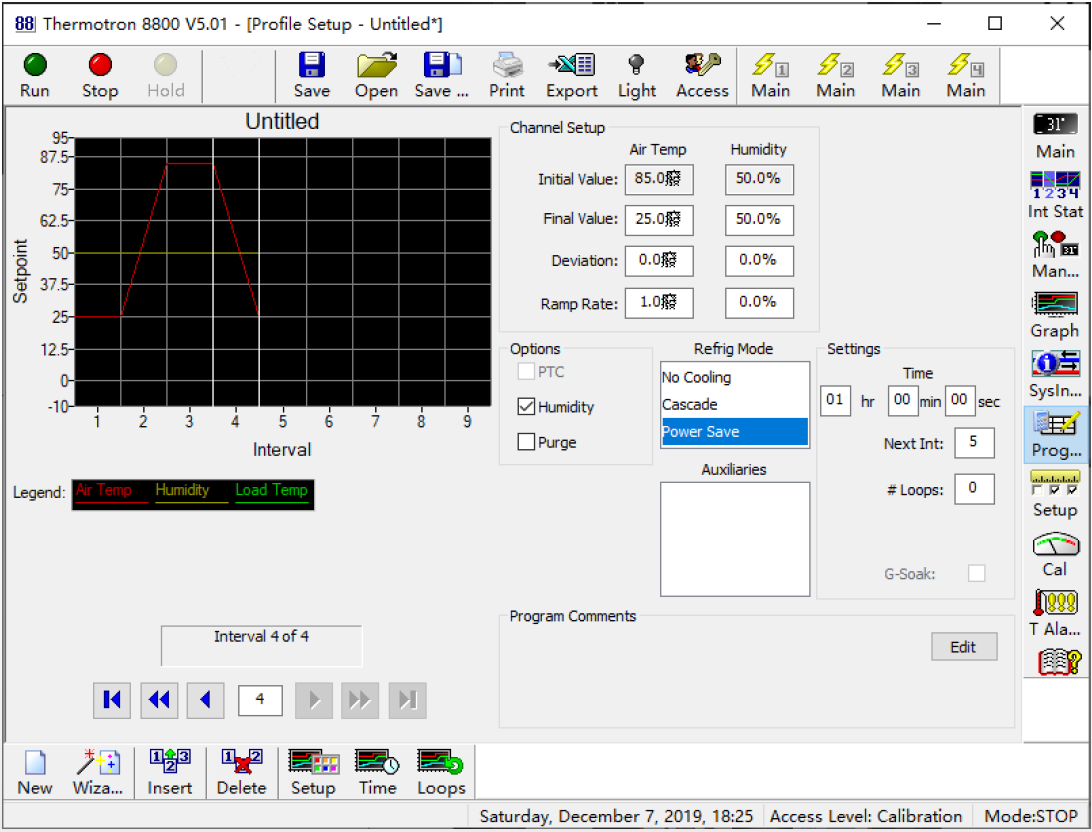
Task: Click the Save As toolbar icon
Action: [x=442, y=76]
